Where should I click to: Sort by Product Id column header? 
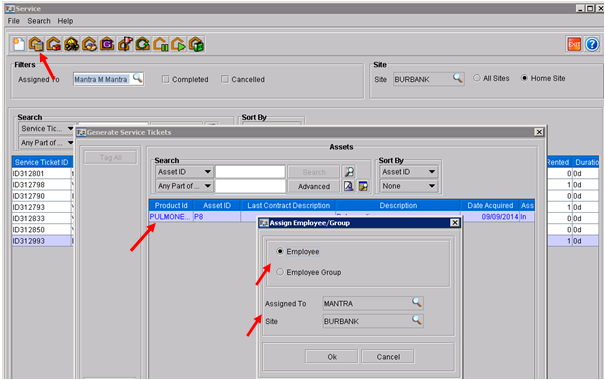pos(171,205)
